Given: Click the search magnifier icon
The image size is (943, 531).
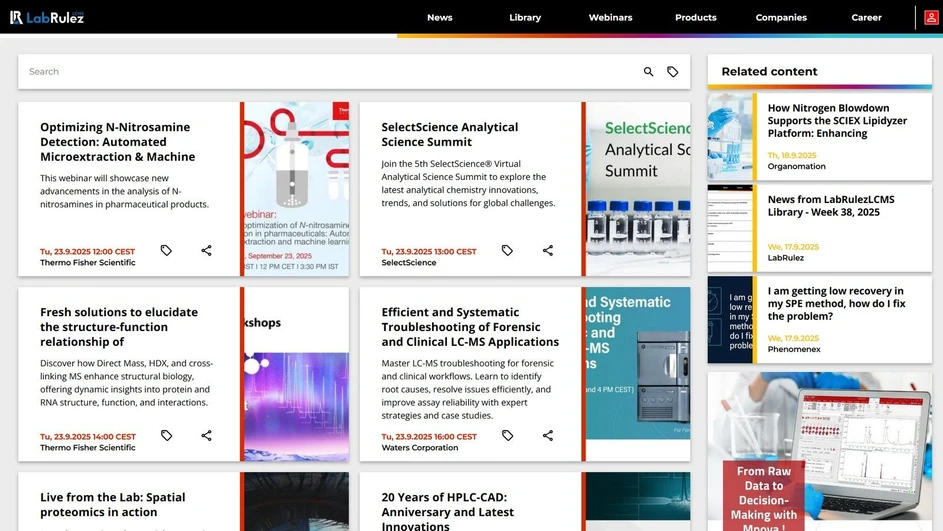Looking at the screenshot, I should (x=648, y=72).
